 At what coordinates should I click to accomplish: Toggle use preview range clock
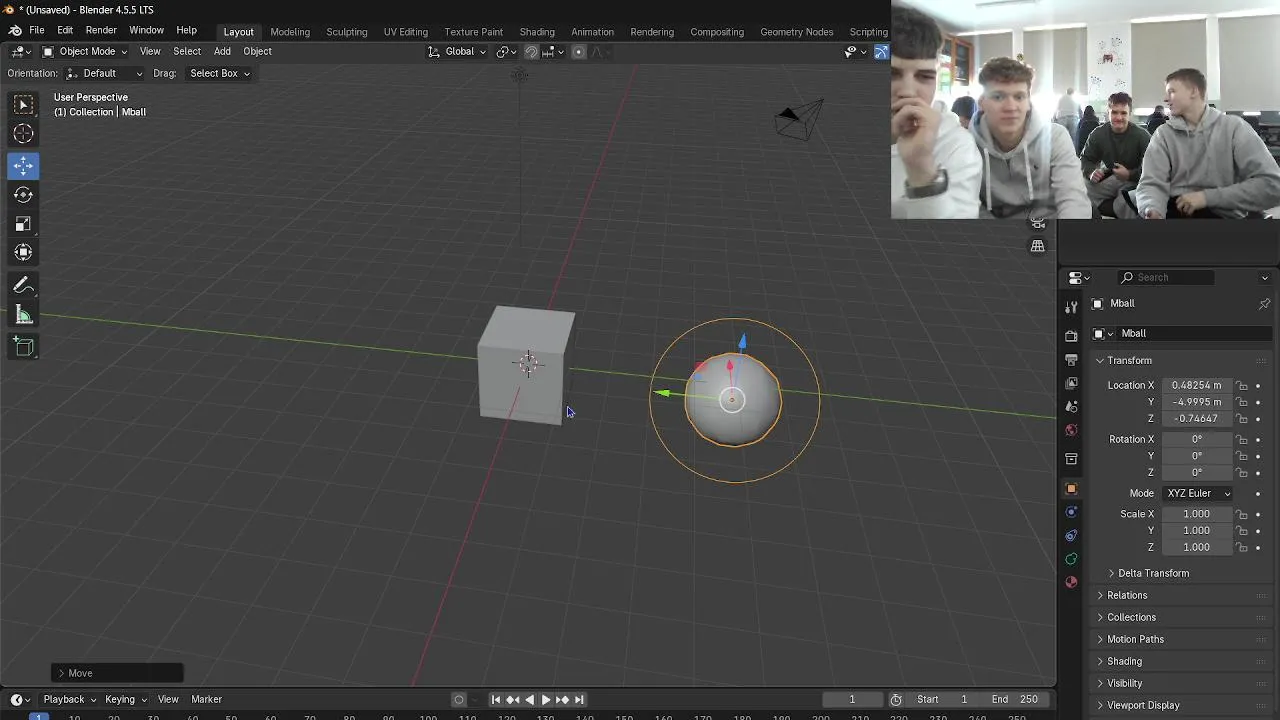[x=896, y=700]
